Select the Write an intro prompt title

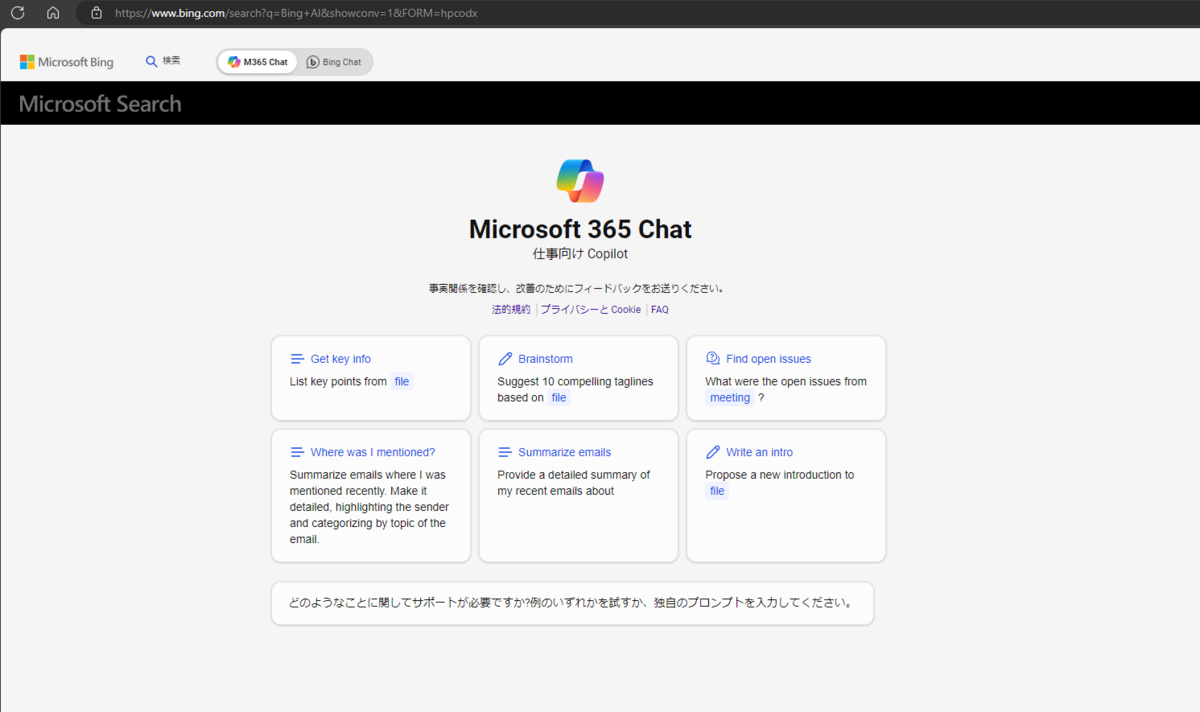[760, 453]
